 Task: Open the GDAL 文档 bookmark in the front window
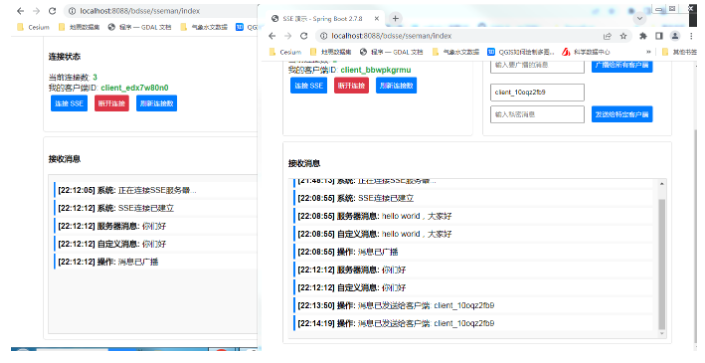point(392,52)
